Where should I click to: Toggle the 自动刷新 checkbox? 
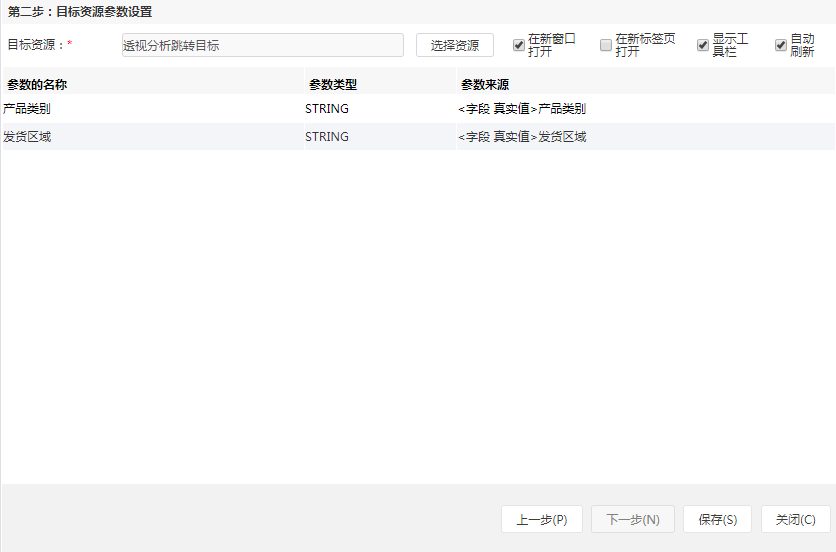pos(781,45)
